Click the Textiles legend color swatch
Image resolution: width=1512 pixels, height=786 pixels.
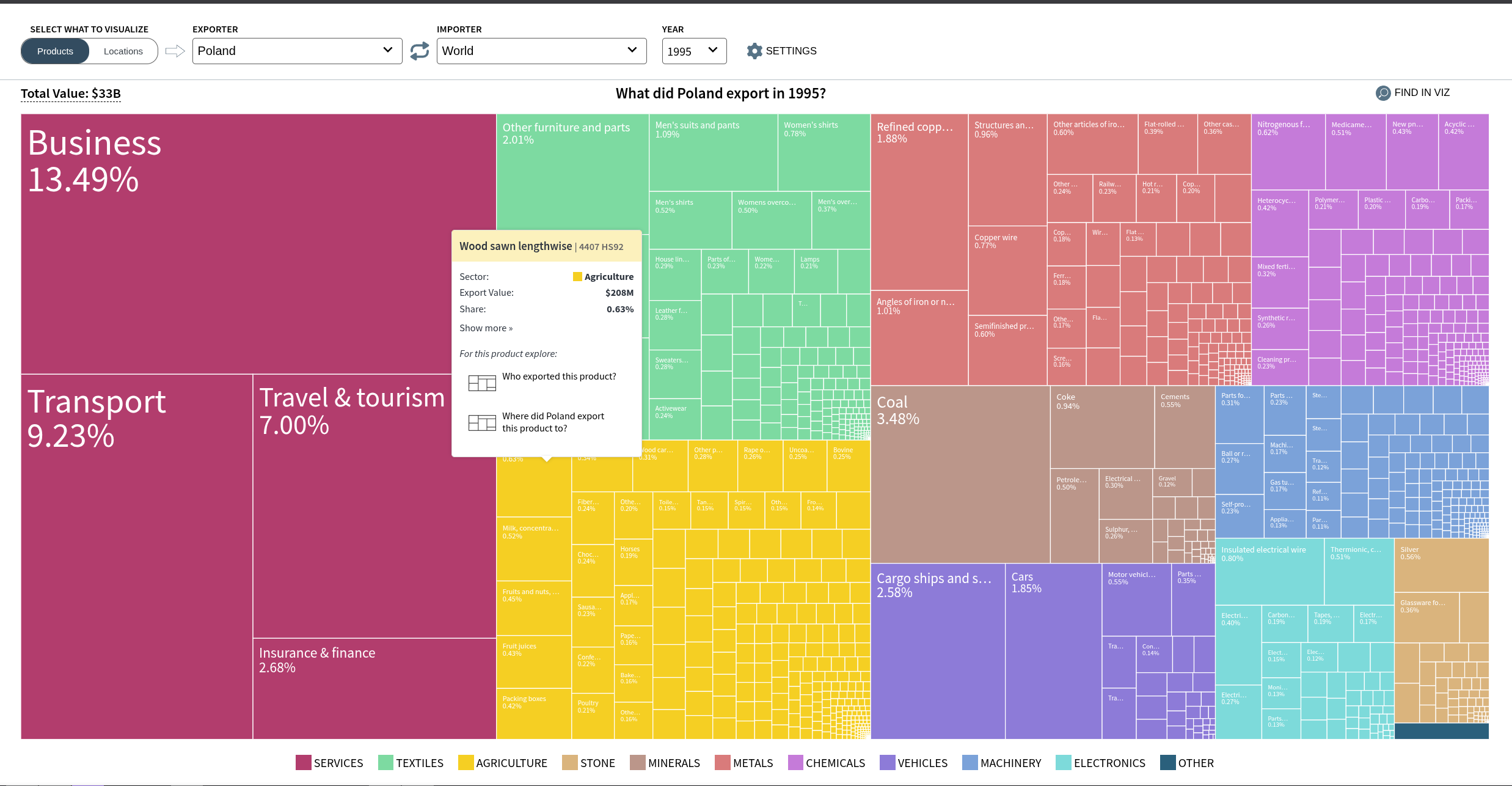385,762
